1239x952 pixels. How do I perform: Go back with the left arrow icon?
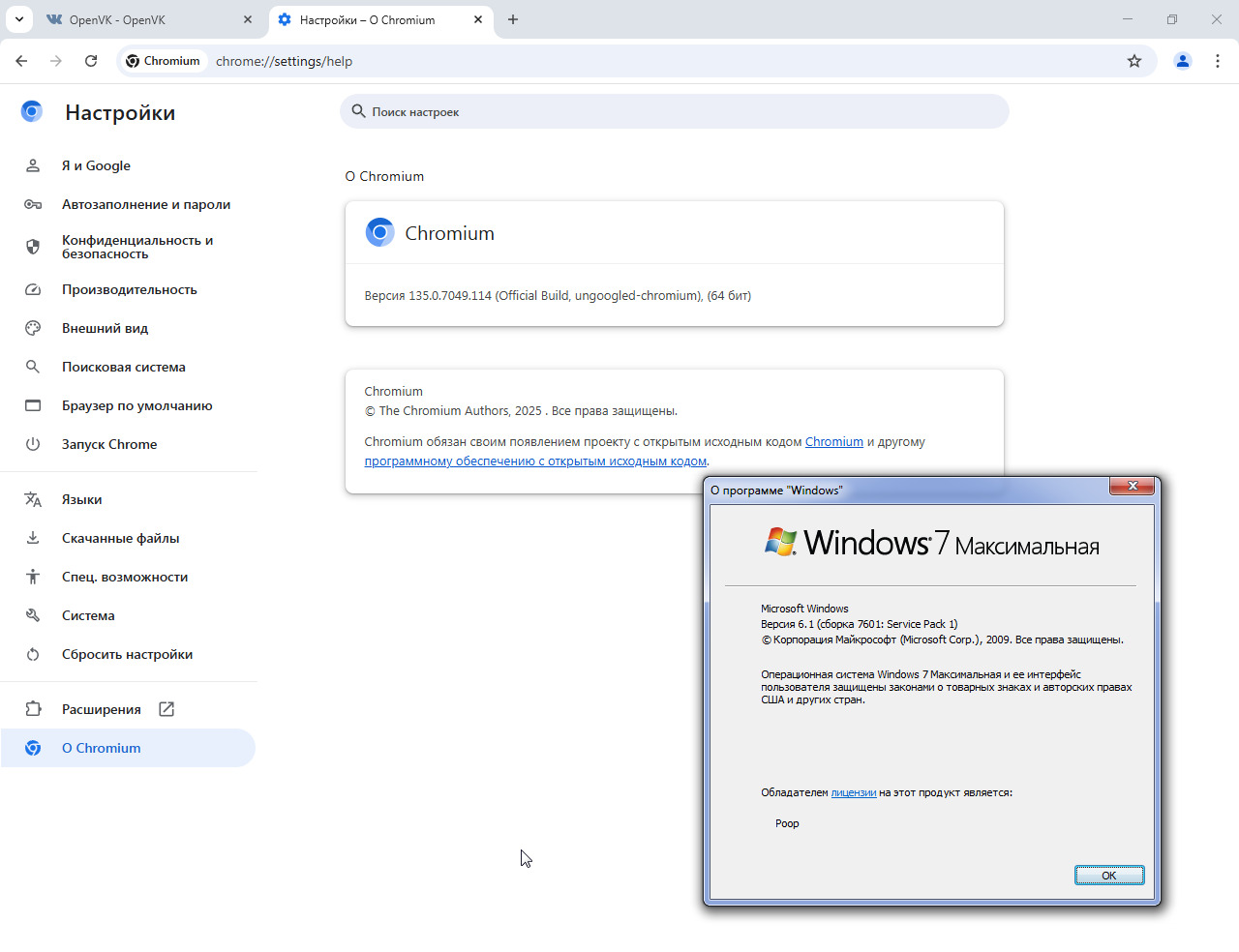tap(21, 61)
